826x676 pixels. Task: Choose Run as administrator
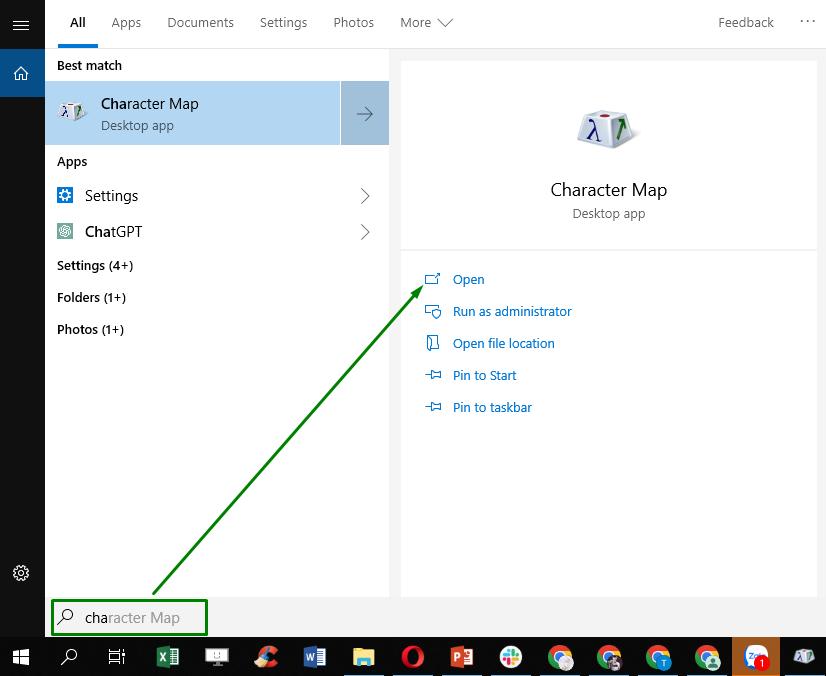point(512,311)
